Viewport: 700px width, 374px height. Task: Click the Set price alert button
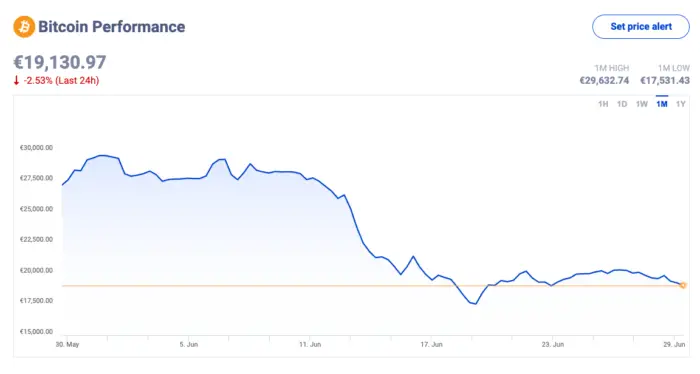coord(641,27)
